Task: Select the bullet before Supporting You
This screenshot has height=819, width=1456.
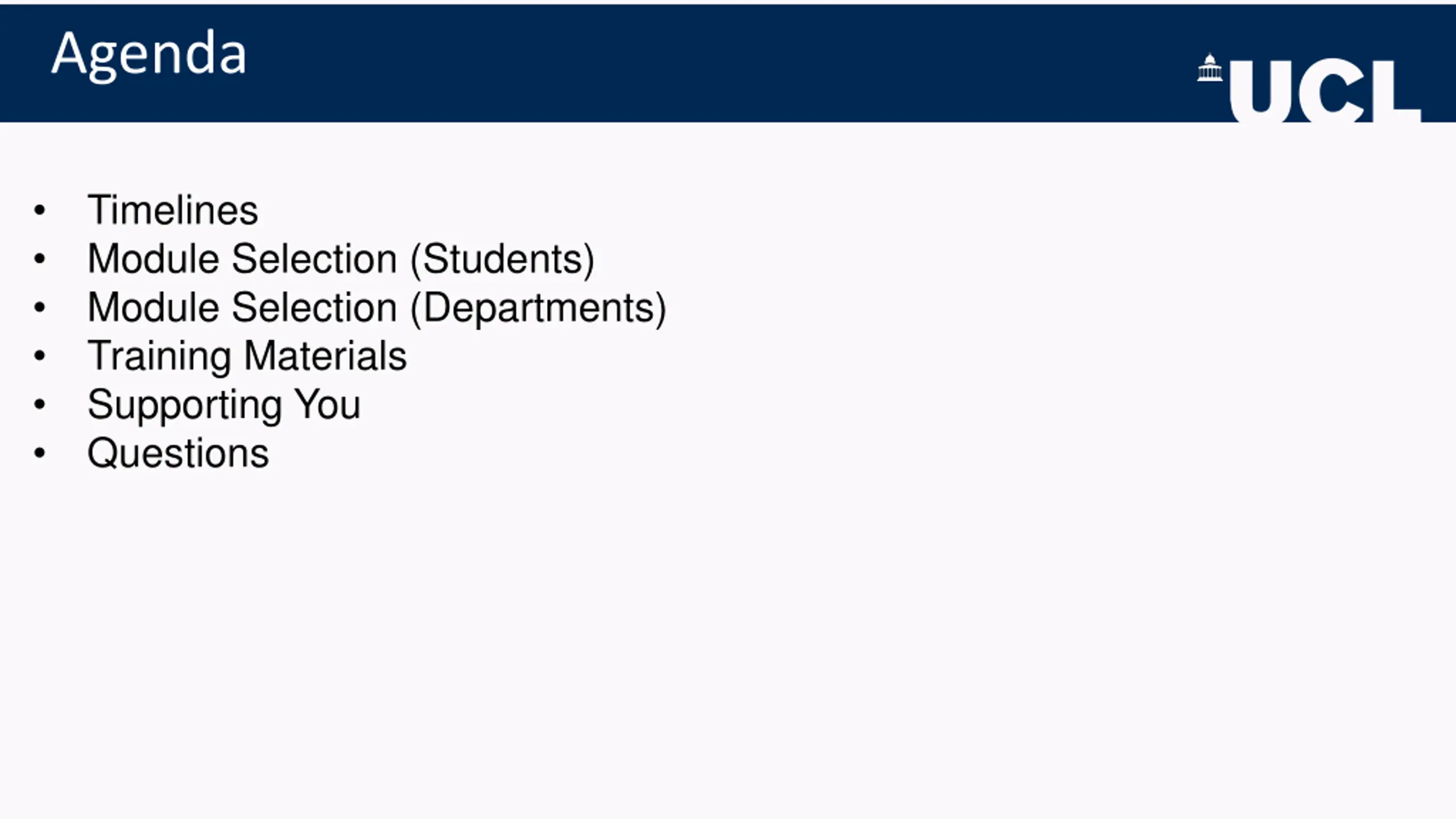Action: point(39,405)
